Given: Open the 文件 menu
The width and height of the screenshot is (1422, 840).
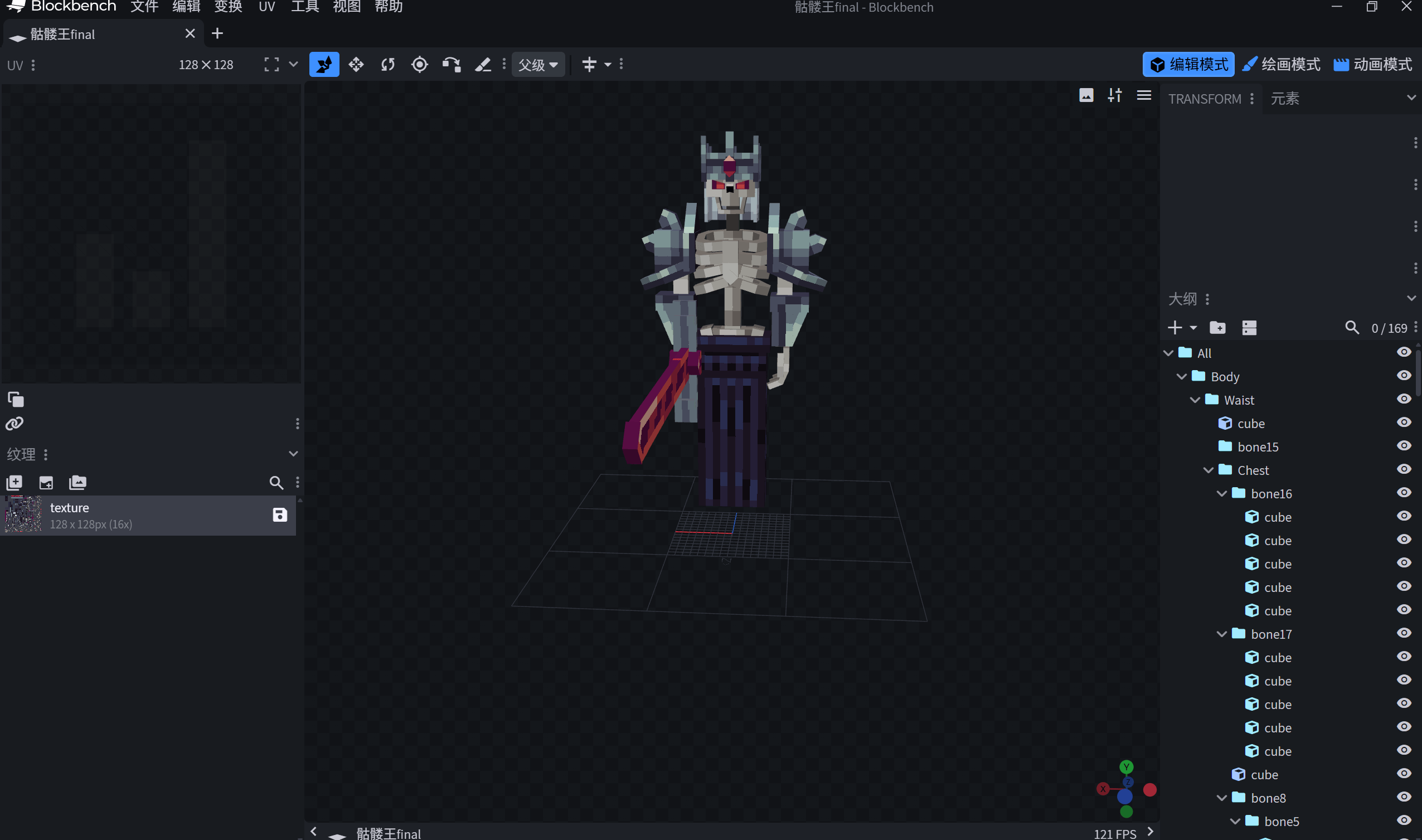Looking at the screenshot, I should tap(144, 7).
